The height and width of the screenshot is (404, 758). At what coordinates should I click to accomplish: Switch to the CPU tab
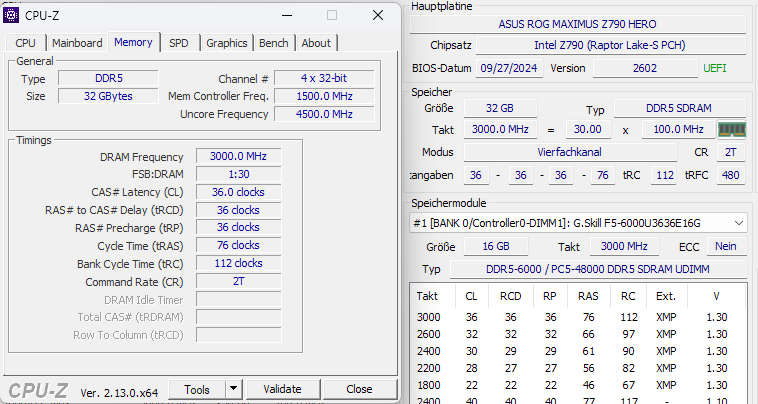(x=25, y=43)
